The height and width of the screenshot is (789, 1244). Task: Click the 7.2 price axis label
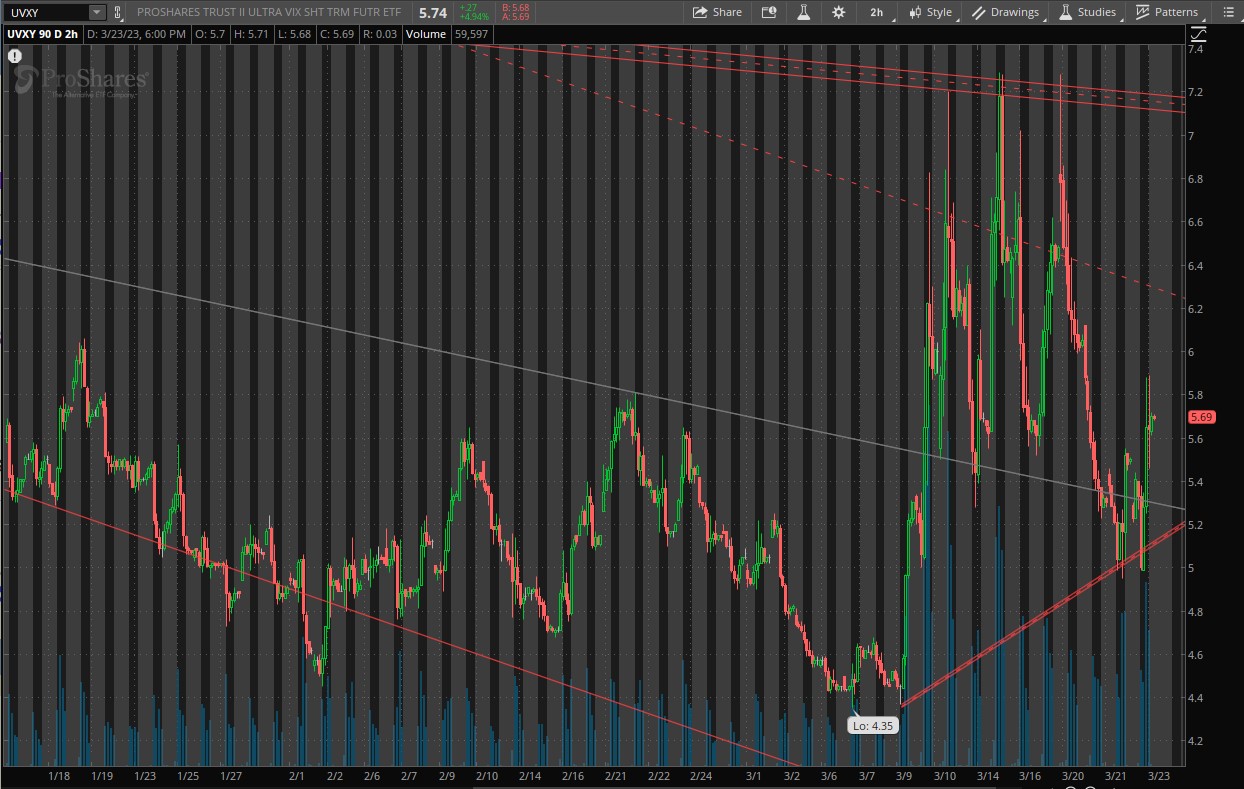click(1194, 92)
